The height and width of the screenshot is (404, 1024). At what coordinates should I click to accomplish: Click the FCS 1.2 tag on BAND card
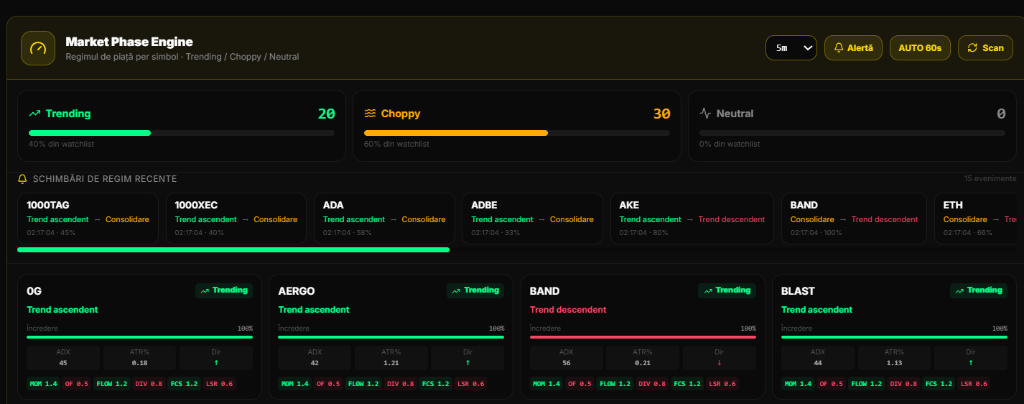click(686, 384)
